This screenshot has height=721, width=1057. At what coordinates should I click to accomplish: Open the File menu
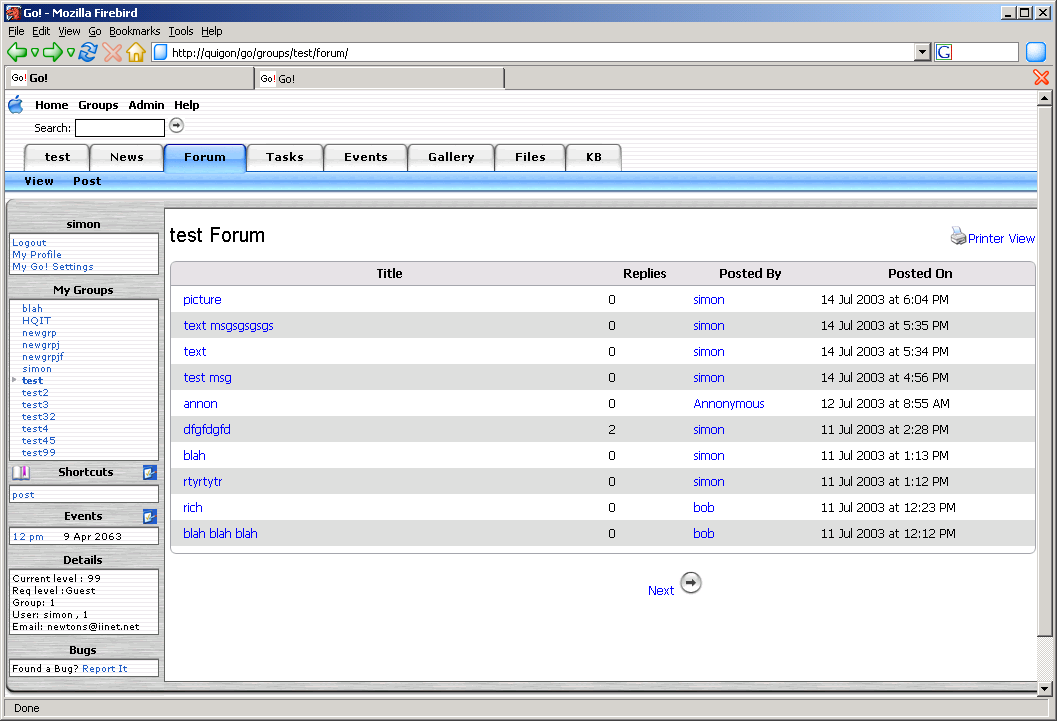pyautogui.click(x=16, y=31)
